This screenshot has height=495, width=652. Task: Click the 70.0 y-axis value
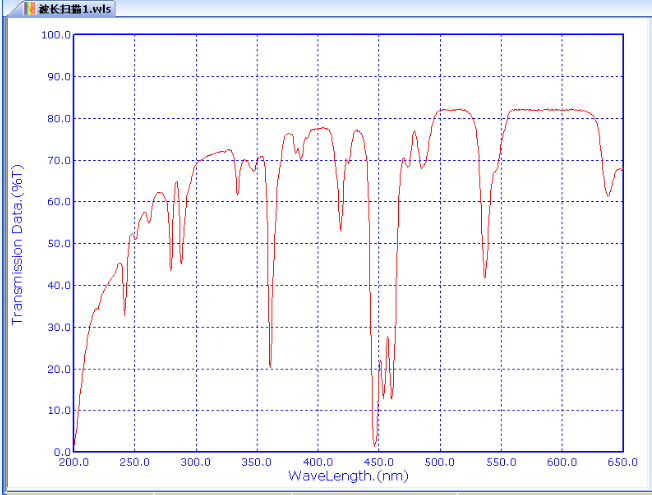[59, 160]
